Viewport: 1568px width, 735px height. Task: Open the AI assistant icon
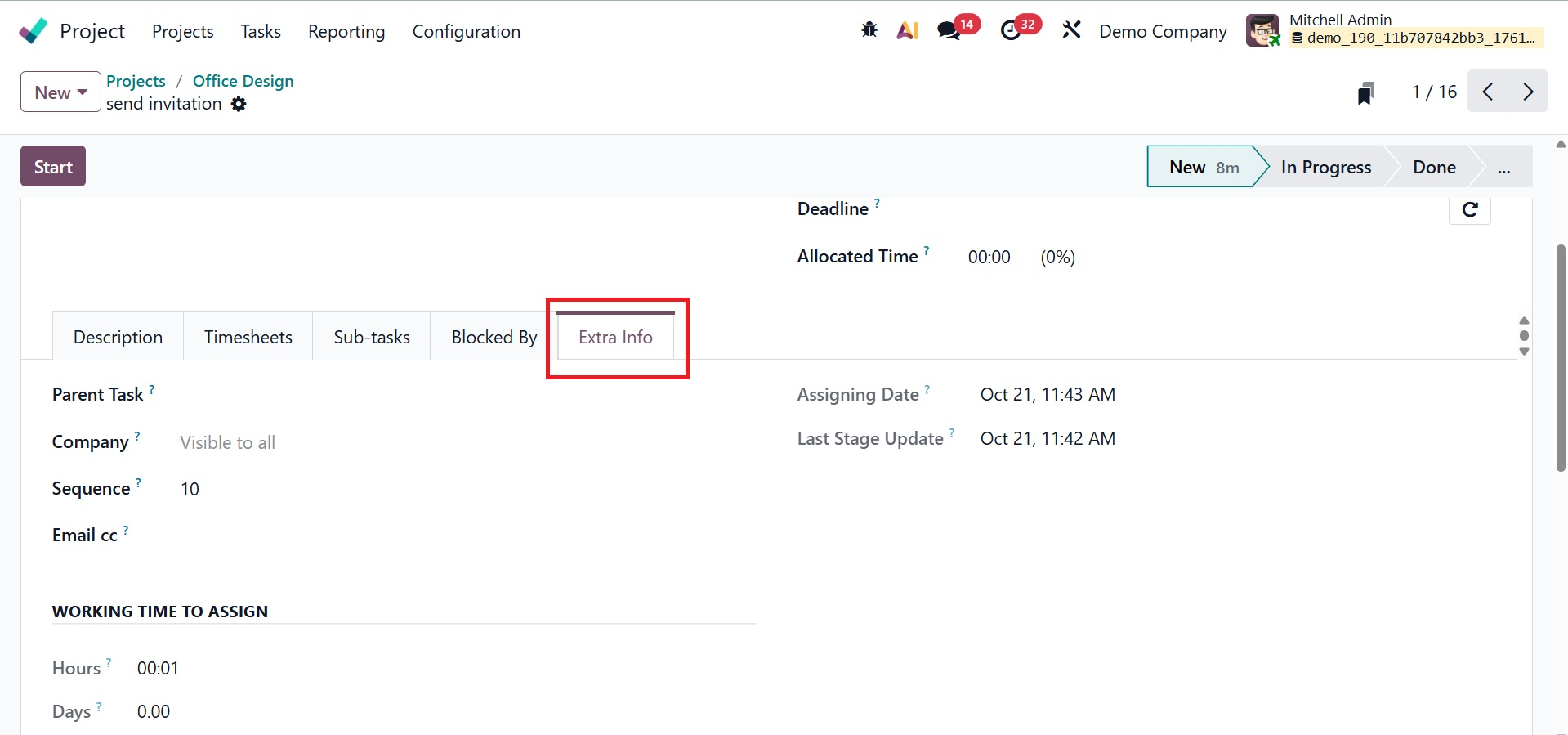click(x=908, y=31)
